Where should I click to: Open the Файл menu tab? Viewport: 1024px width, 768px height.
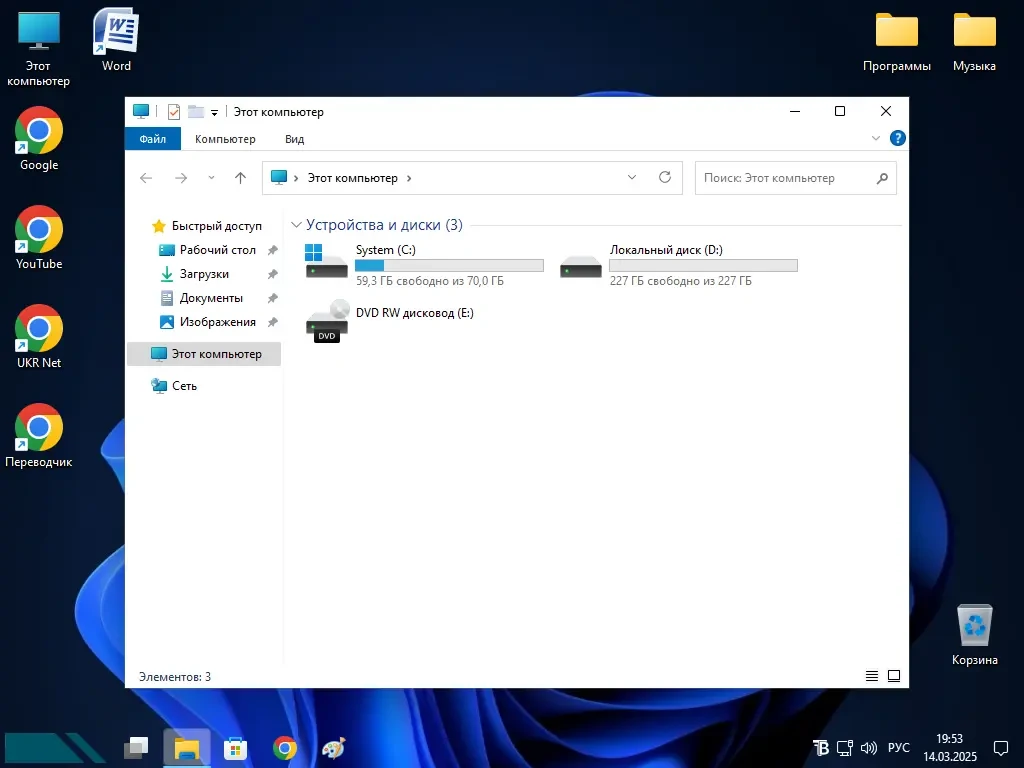point(152,139)
